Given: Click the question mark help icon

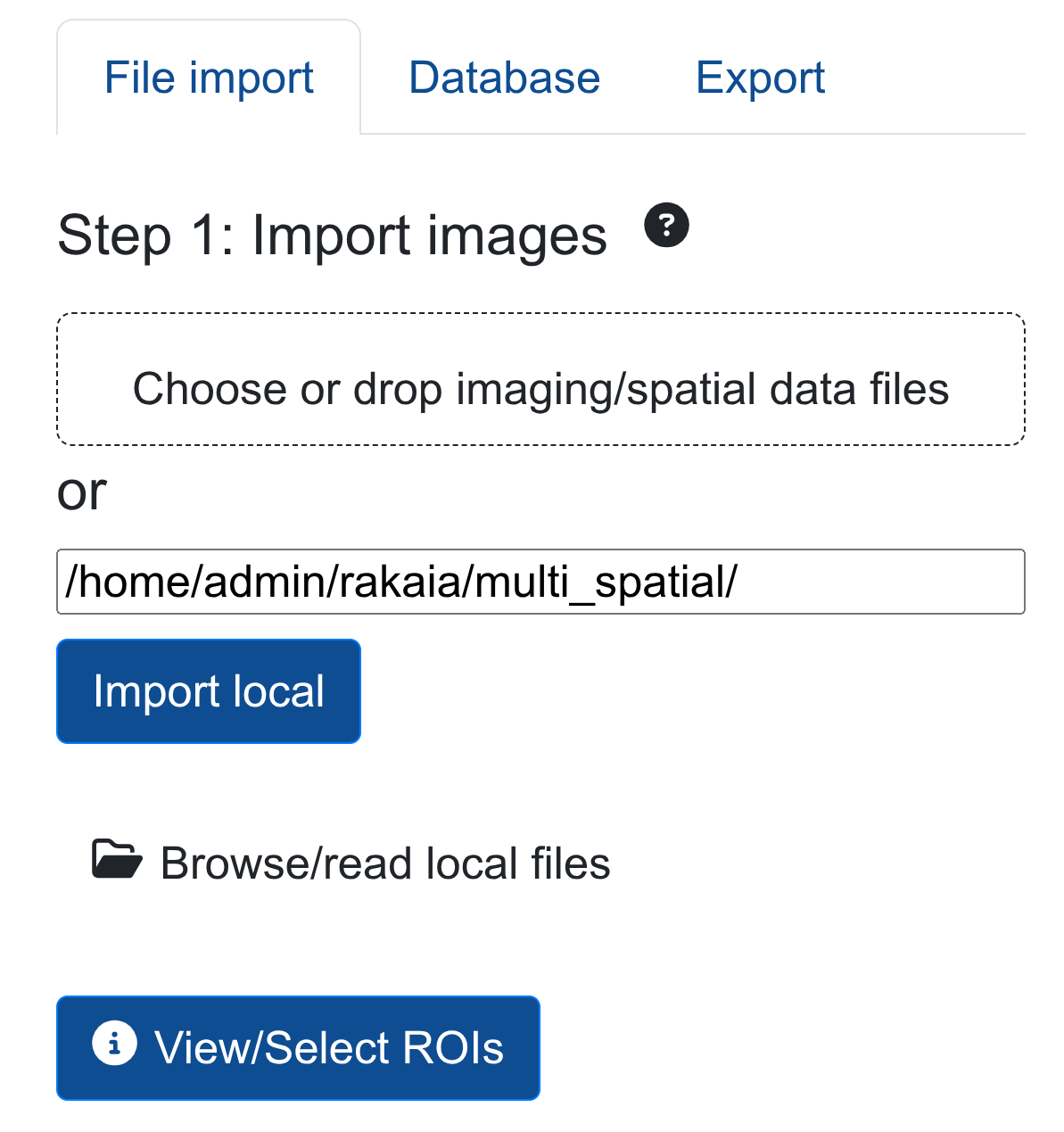Looking at the screenshot, I should click(x=666, y=225).
